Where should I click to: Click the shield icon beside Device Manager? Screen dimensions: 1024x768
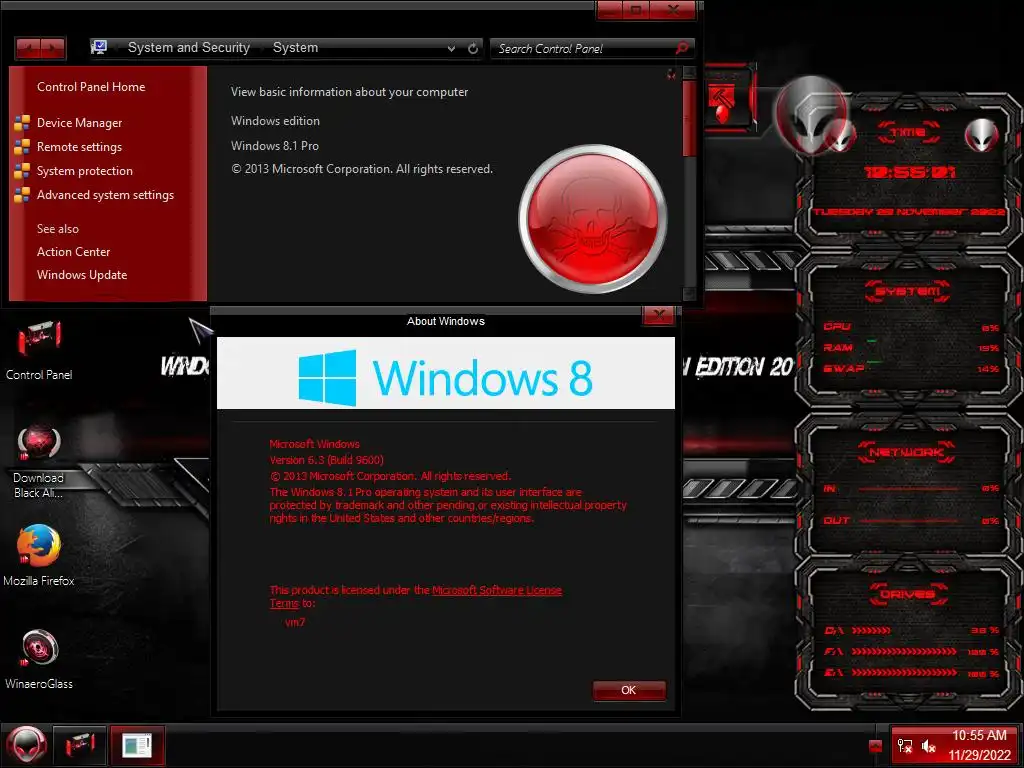coord(22,123)
